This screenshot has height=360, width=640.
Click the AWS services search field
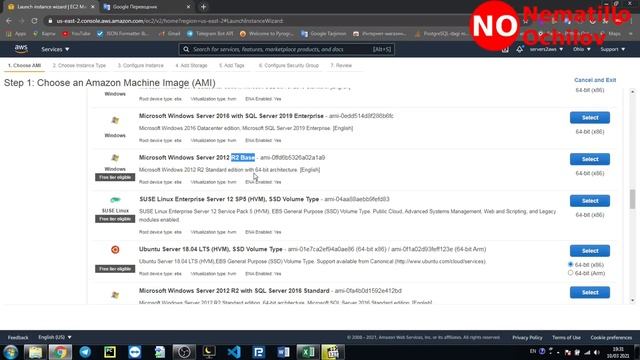[287, 49]
